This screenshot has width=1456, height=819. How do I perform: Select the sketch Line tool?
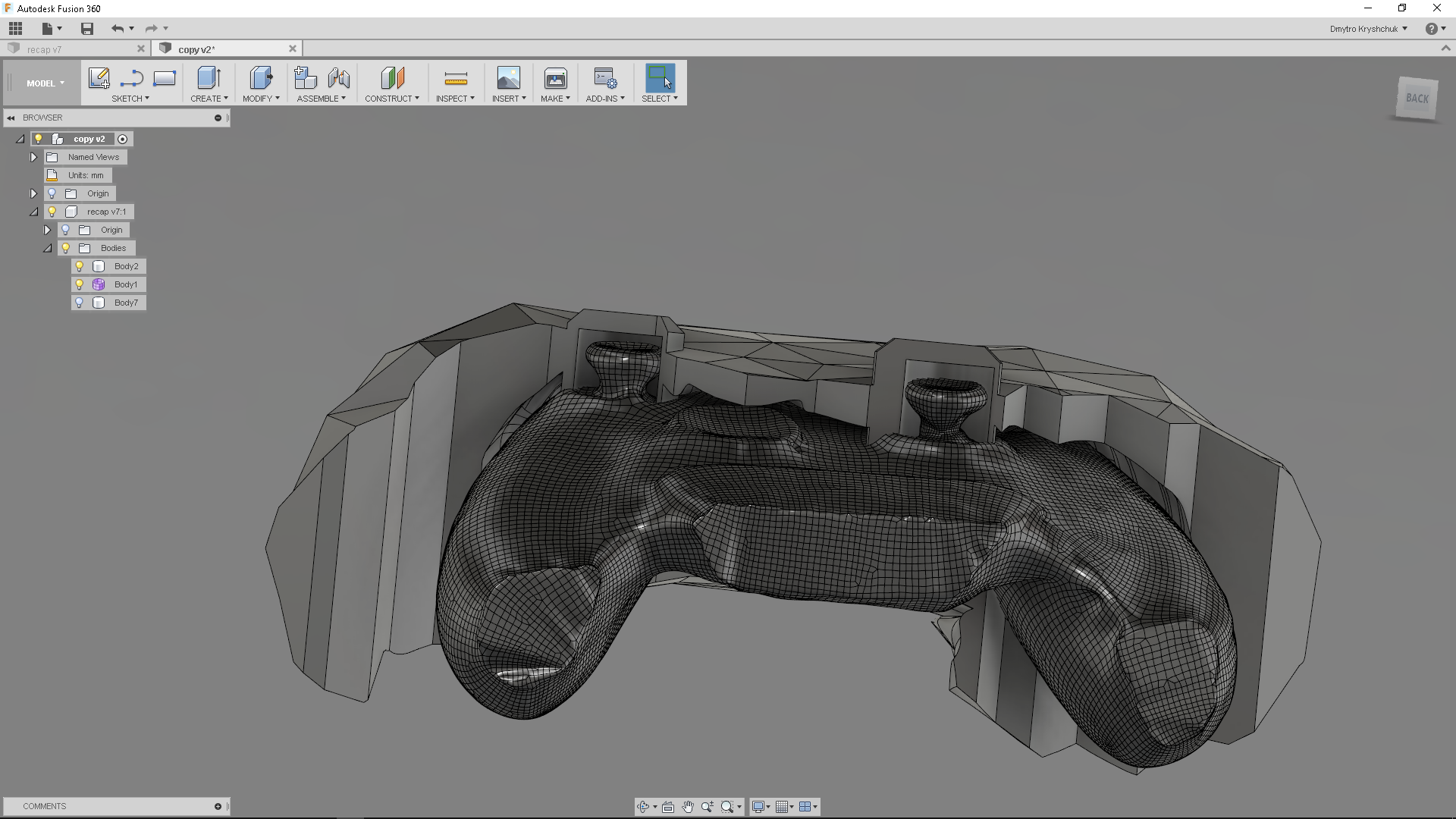coord(131,78)
